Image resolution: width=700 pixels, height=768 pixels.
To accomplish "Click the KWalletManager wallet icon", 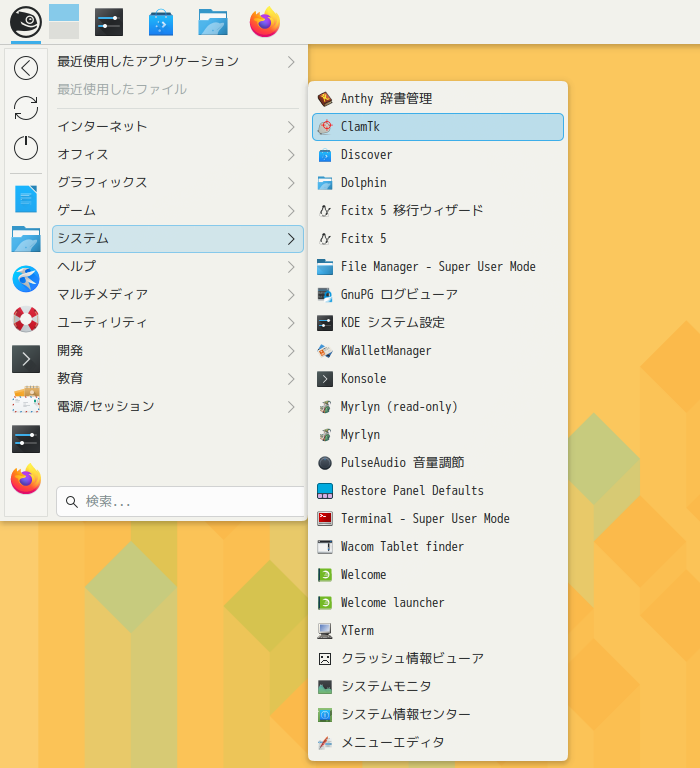I will 325,351.
